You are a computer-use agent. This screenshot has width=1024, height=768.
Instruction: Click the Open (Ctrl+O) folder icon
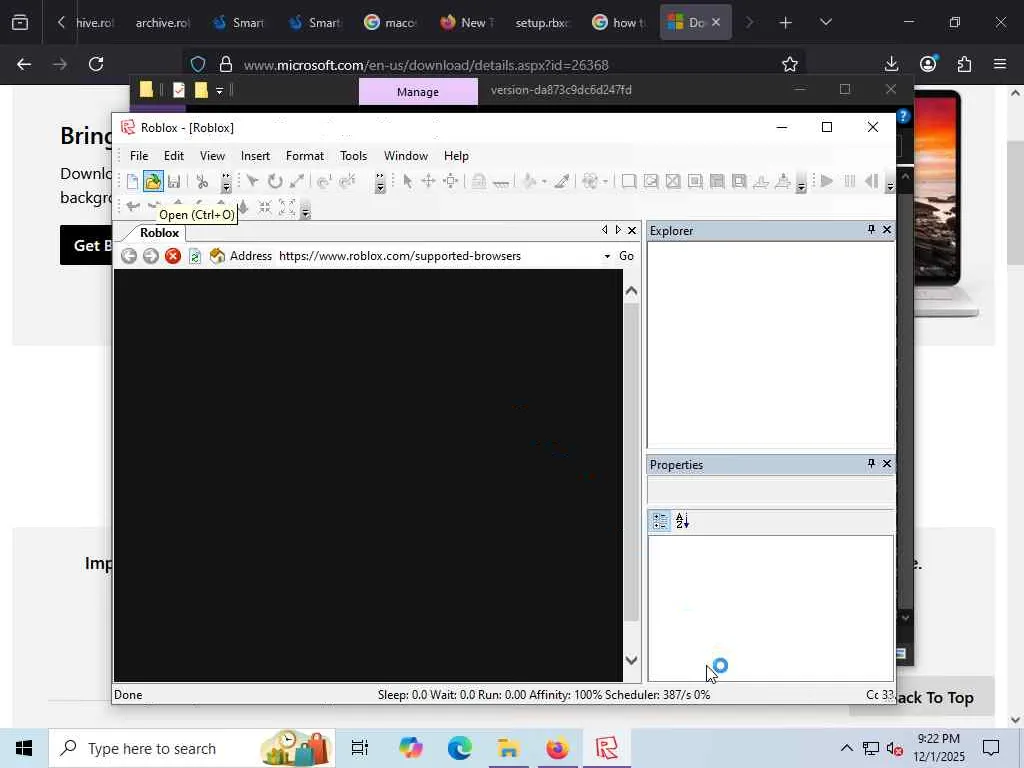click(153, 182)
